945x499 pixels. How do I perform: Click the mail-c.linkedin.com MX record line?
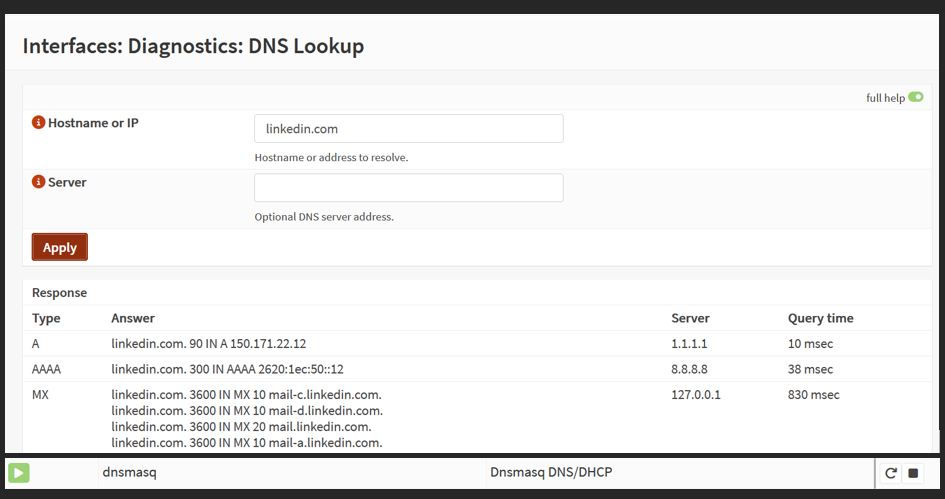pyautogui.click(x=246, y=395)
